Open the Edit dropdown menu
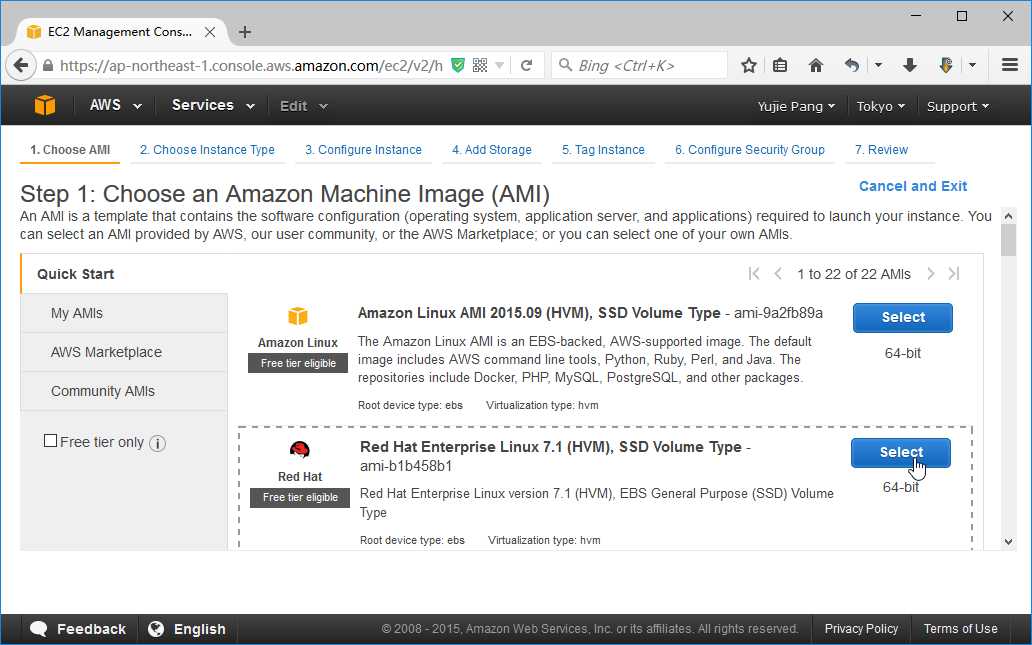The image size is (1032, 645). [x=303, y=106]
